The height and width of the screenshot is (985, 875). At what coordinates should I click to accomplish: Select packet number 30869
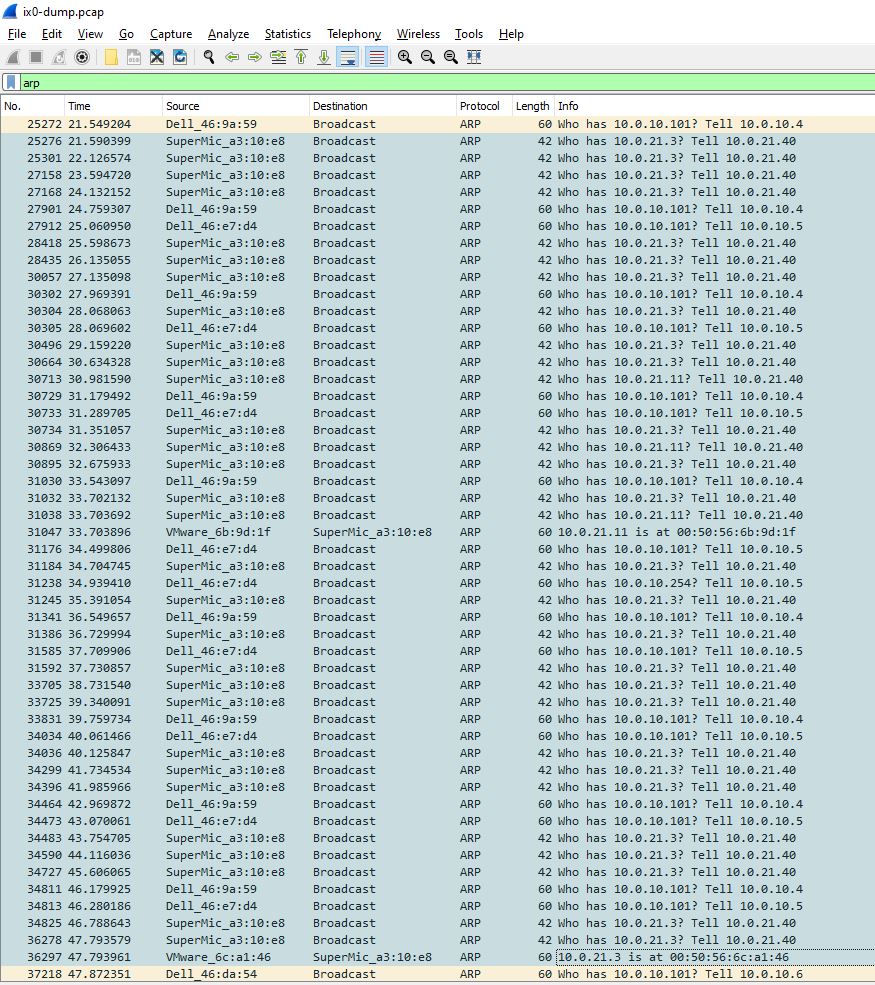tap(437, 447)
